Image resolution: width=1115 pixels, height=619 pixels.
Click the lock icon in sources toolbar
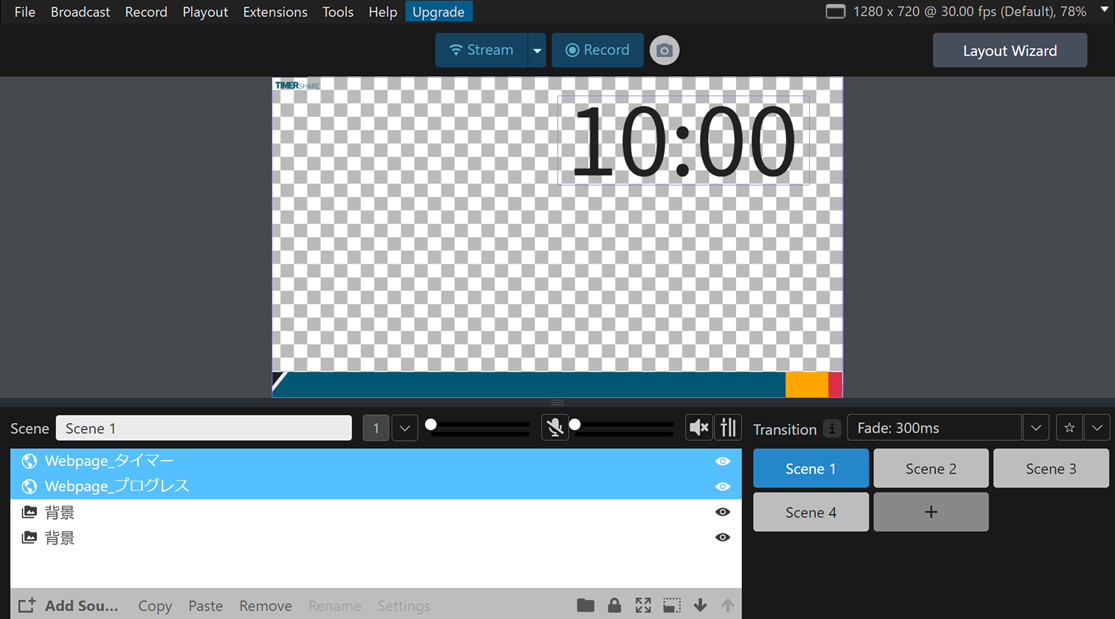click(x=614, y=605)
